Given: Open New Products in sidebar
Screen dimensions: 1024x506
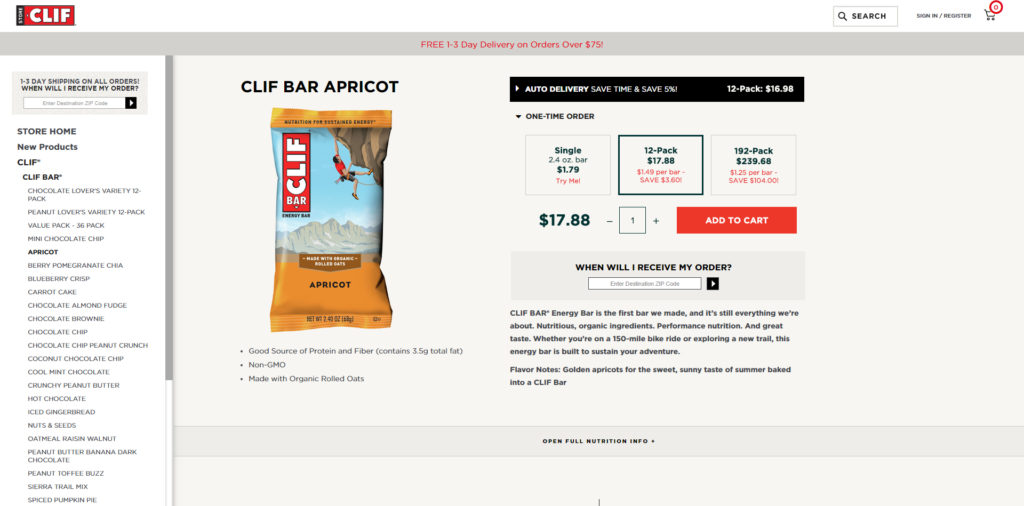Looking at the screenshot, I should (47, 147).
